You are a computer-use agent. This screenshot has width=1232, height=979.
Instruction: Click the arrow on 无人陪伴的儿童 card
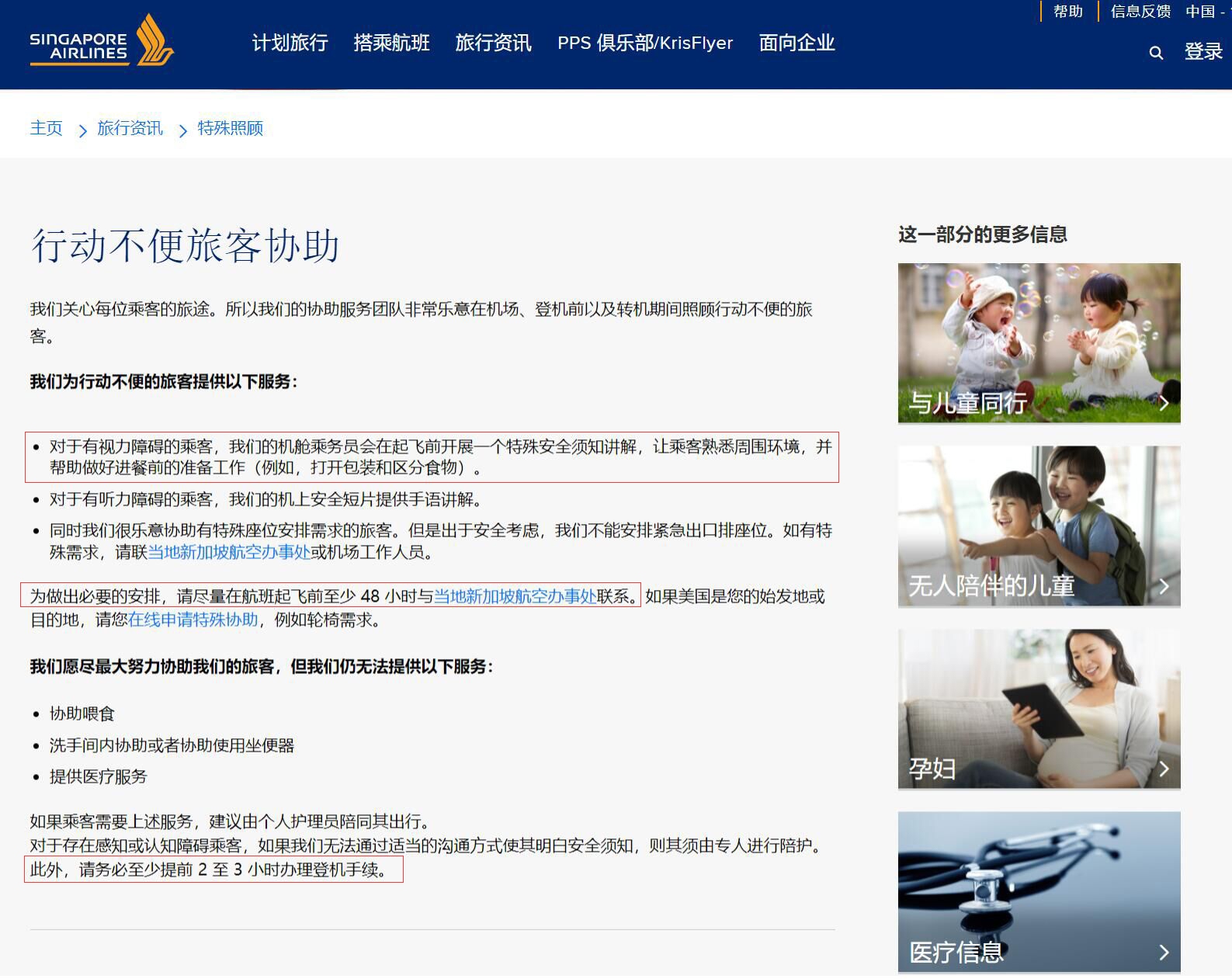[1163, 586]
